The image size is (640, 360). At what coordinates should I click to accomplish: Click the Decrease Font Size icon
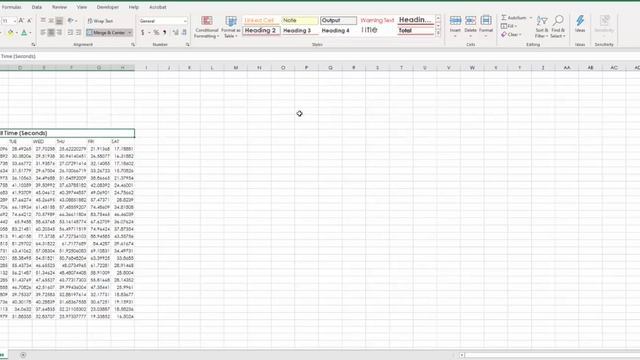tap(29, 20)
